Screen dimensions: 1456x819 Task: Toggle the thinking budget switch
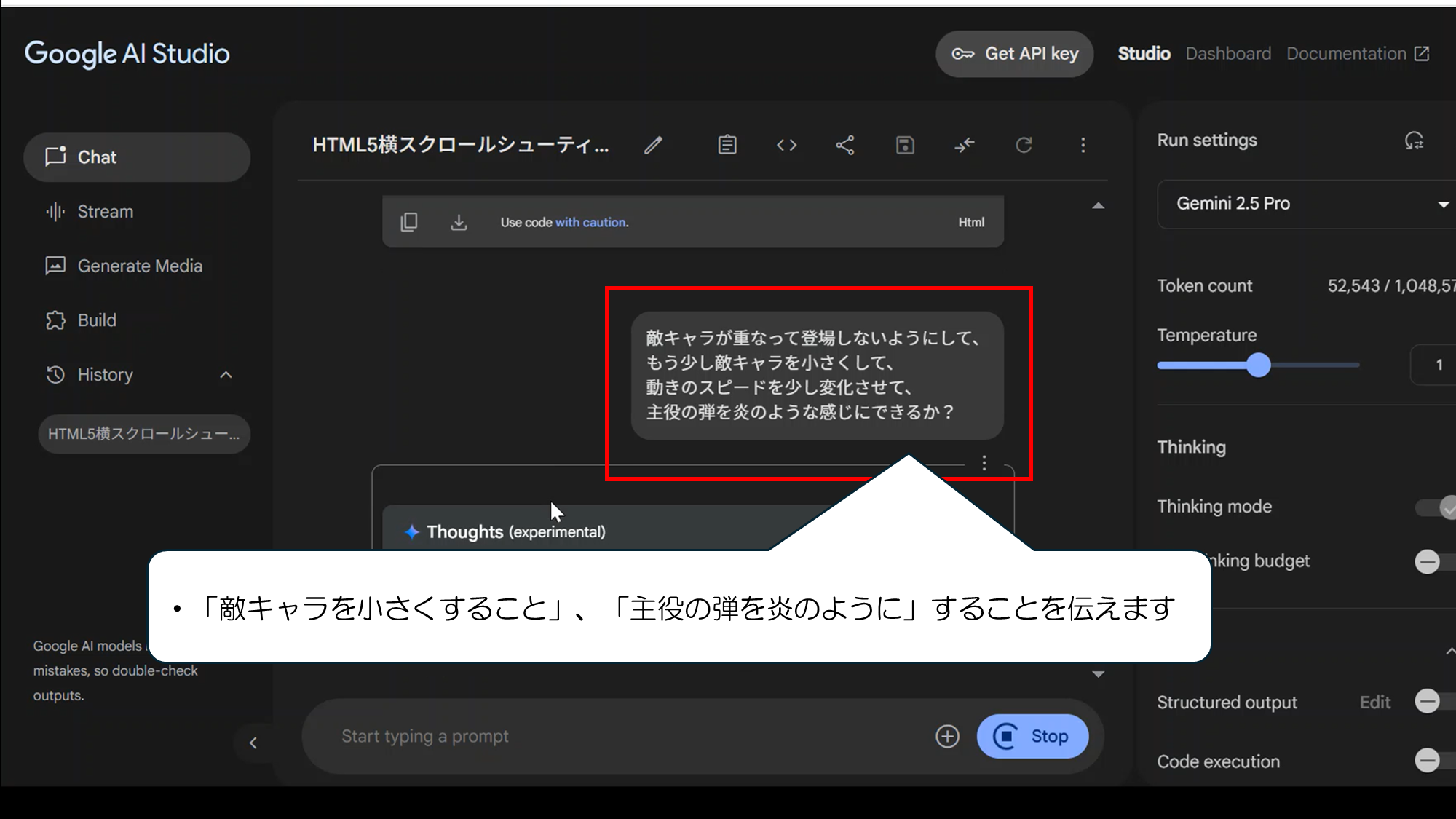click(x=1434, y=561)
